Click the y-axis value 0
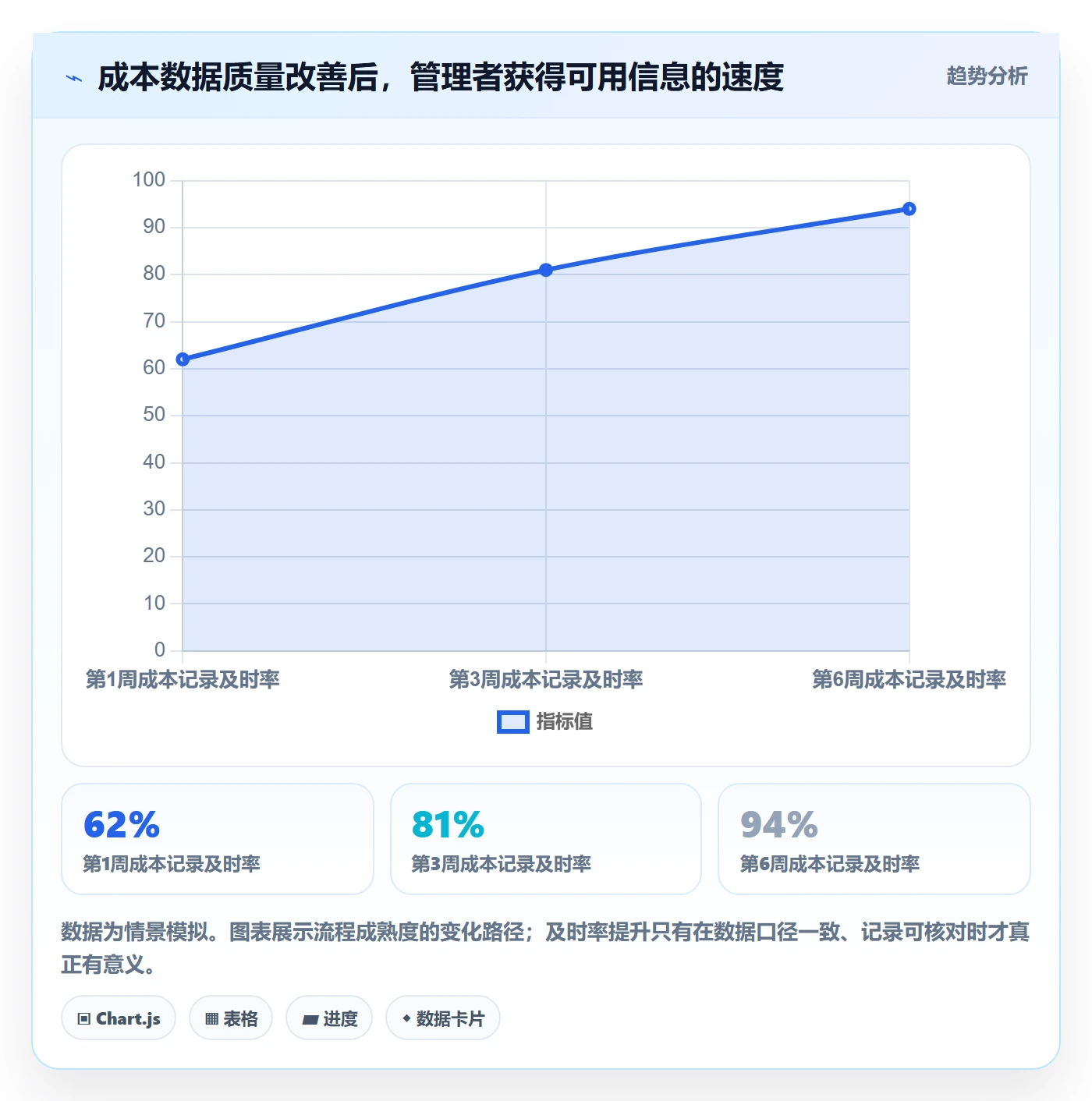The height and width of the screenshot is (1101, 1092). [160, 650]
